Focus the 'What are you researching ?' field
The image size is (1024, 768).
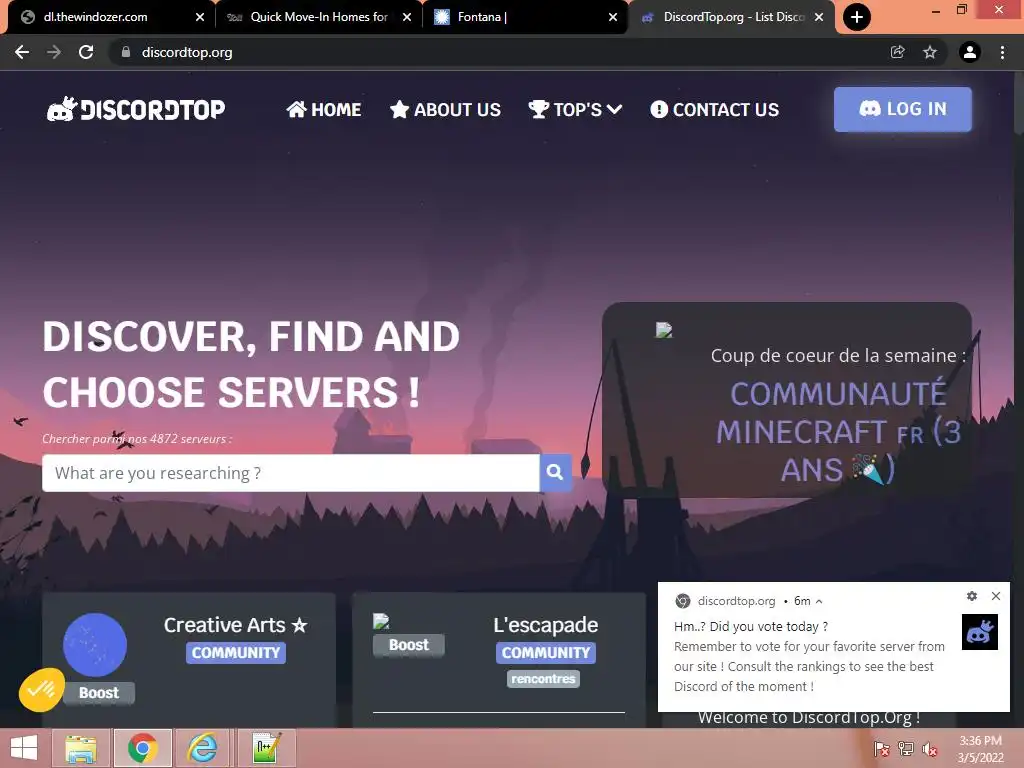tap(291, 472)
